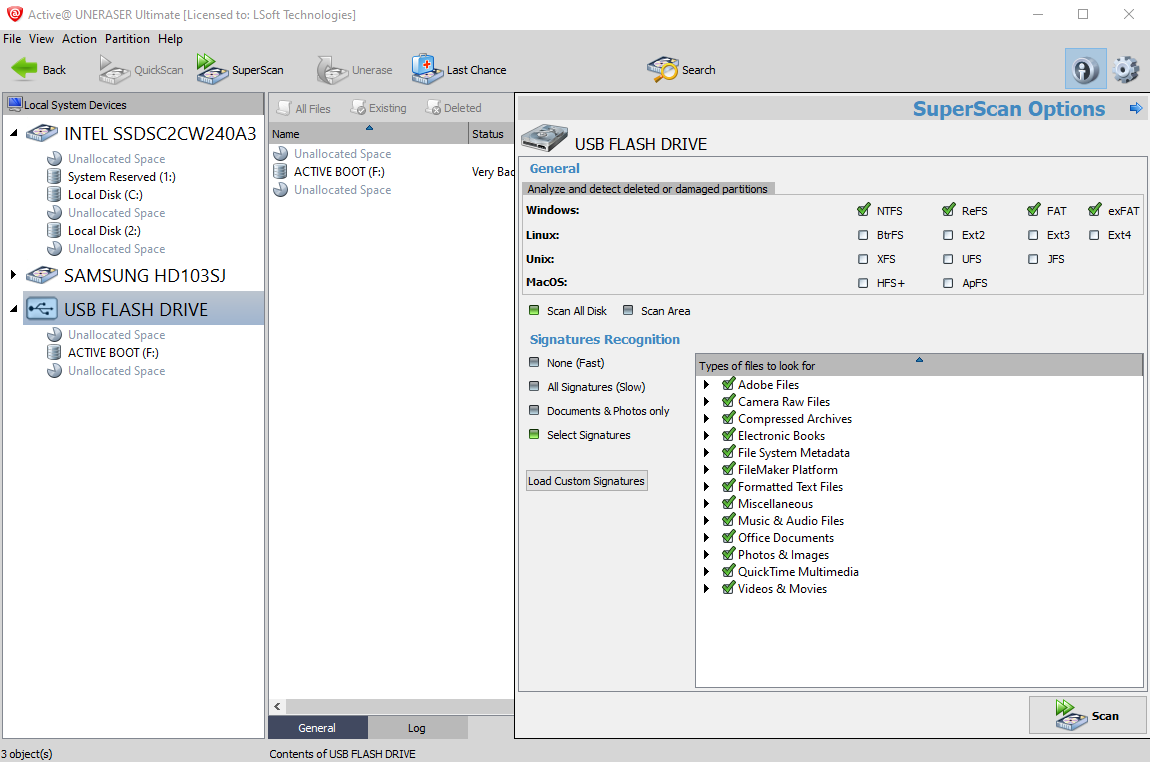Enable the BtrFS checkbox

click(863, 235)
